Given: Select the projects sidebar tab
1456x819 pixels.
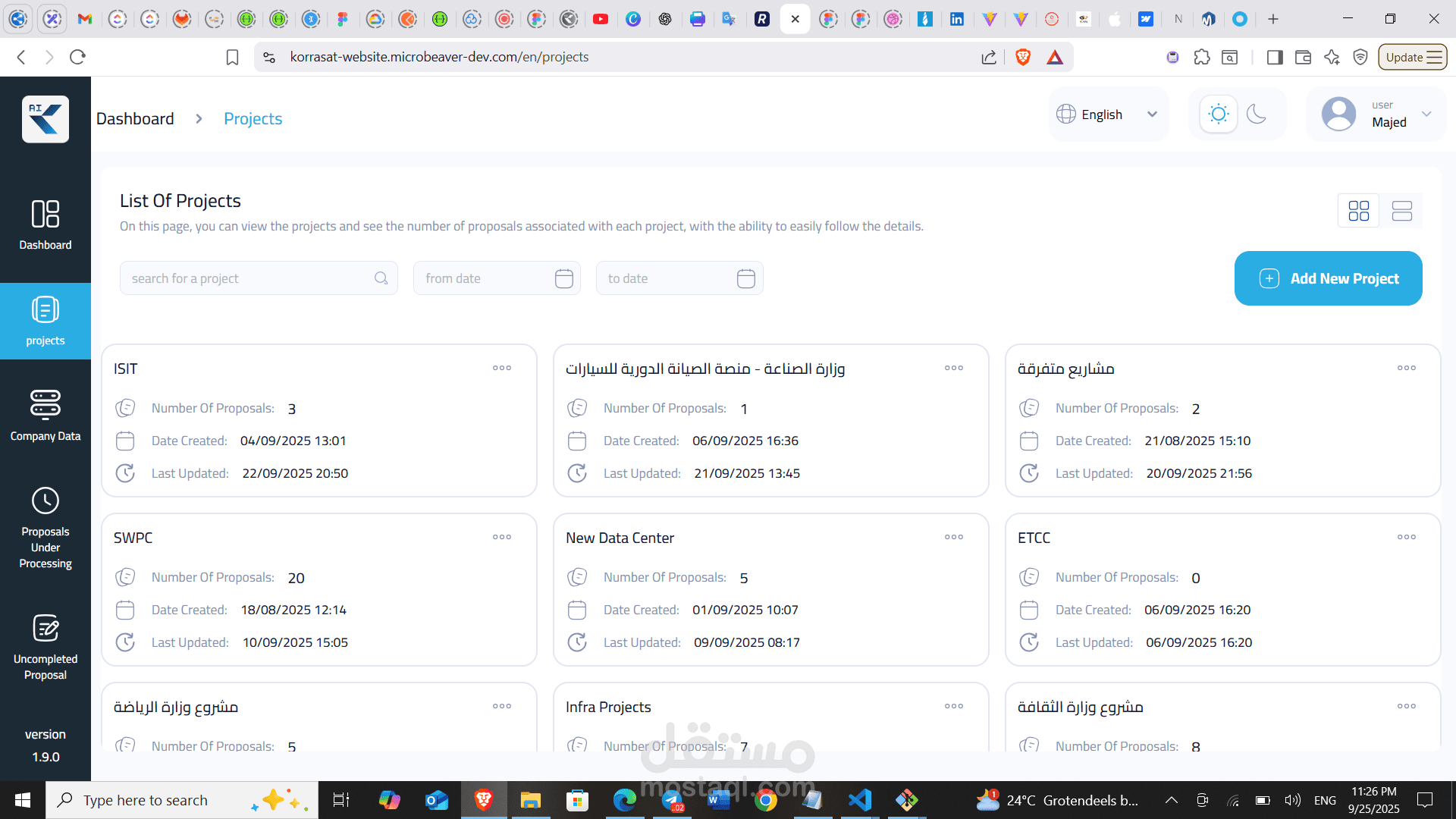Looking at the screenshot, I should [x=45, y=321].
